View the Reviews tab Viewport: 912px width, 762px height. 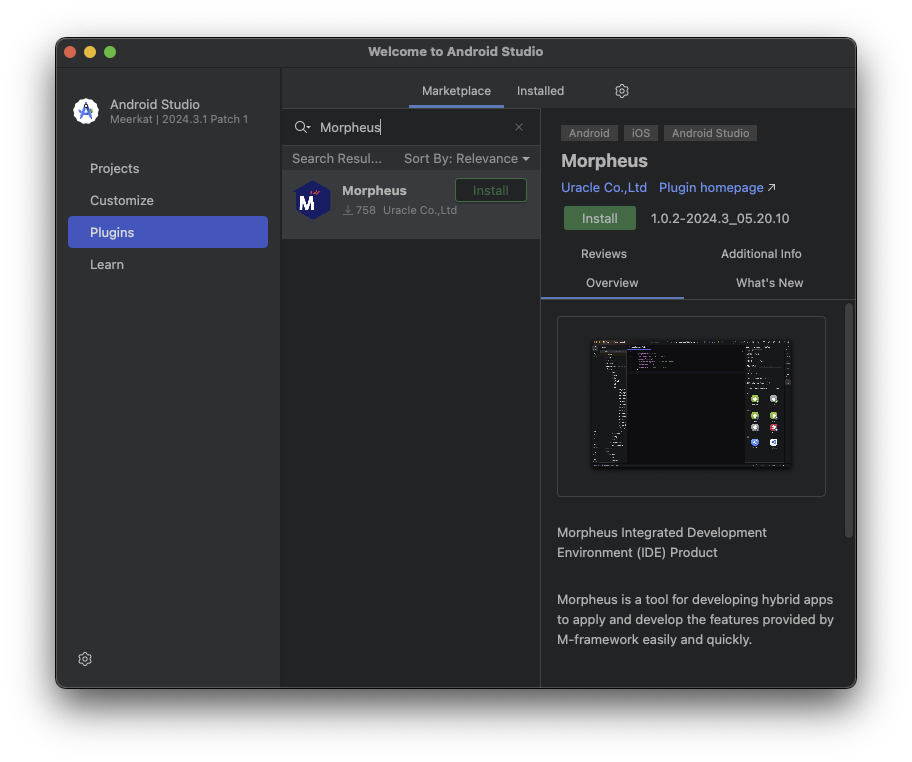[603, 254]
